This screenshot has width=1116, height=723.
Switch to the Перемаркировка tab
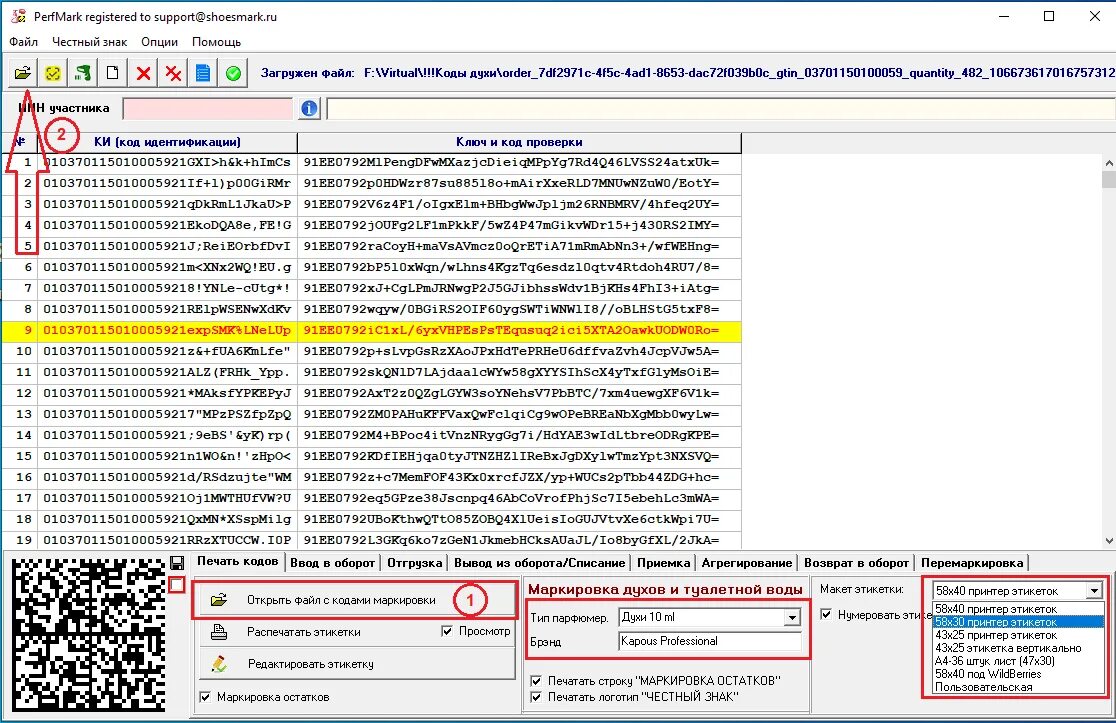coord(972,563)
